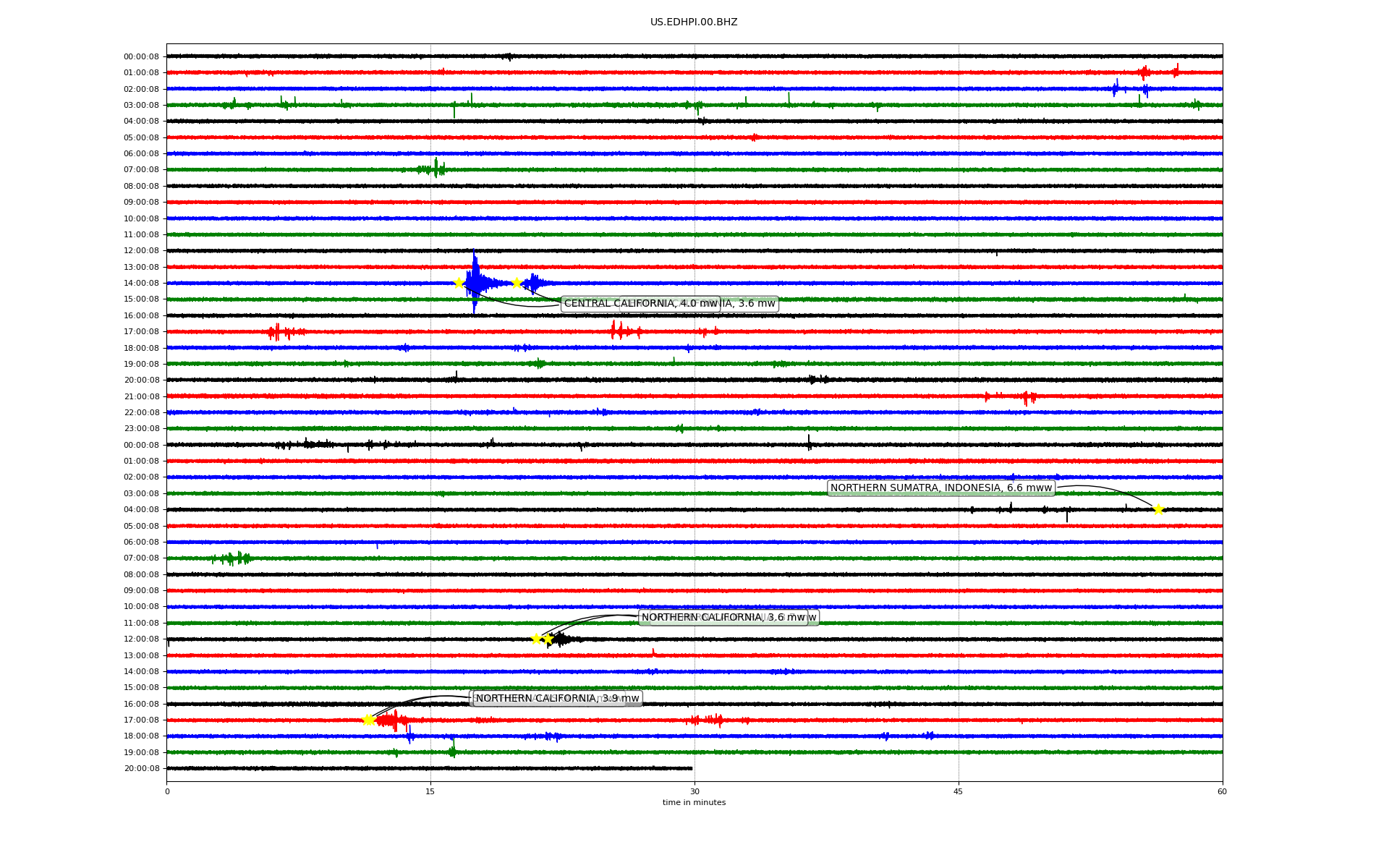The width and height of the screenshot is (1389, 868).
Task: Click the 21:00:08 row time label
Action: tap(141, 396)
